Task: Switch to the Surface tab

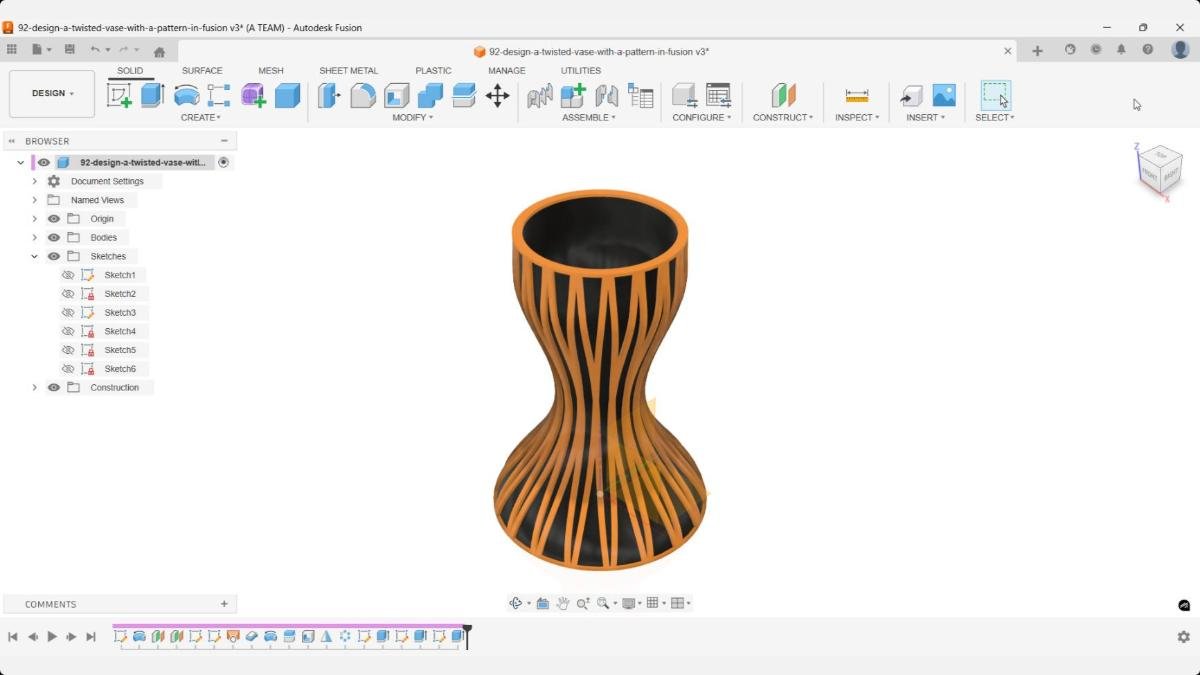Action: pyautogui.click(x=202, y=70)
